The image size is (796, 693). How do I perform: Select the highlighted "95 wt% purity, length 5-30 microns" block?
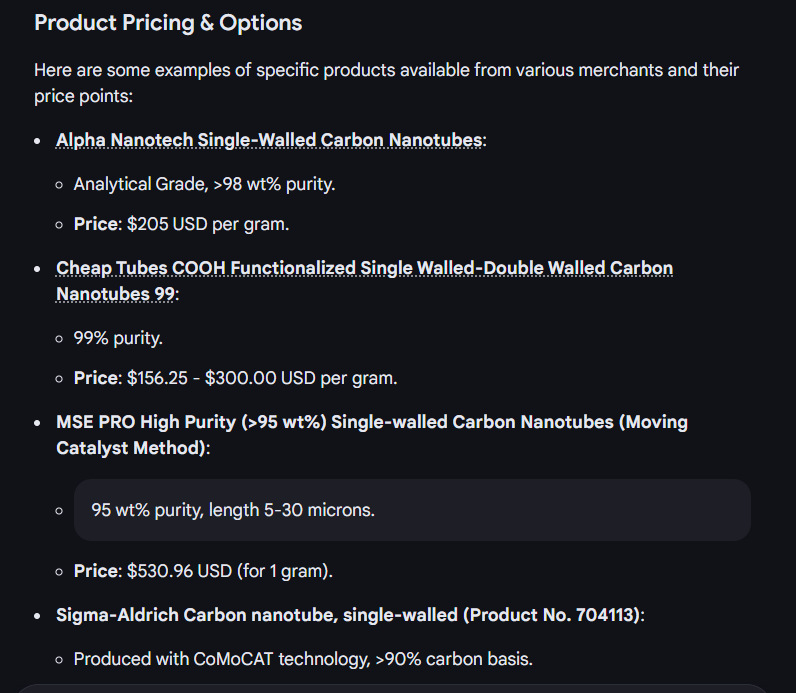412,510
